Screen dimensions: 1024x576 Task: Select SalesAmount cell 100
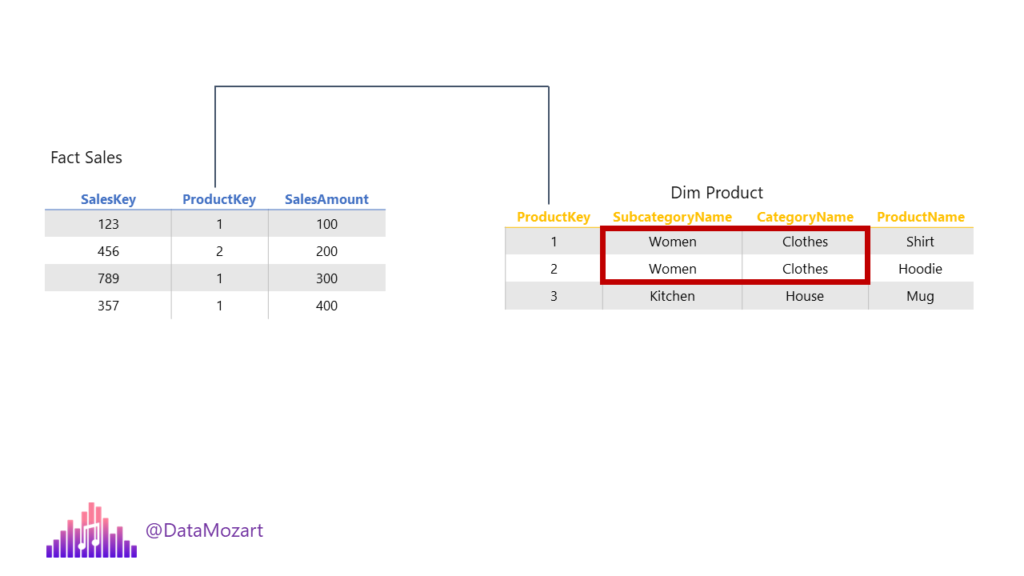[x=327, y=224]
